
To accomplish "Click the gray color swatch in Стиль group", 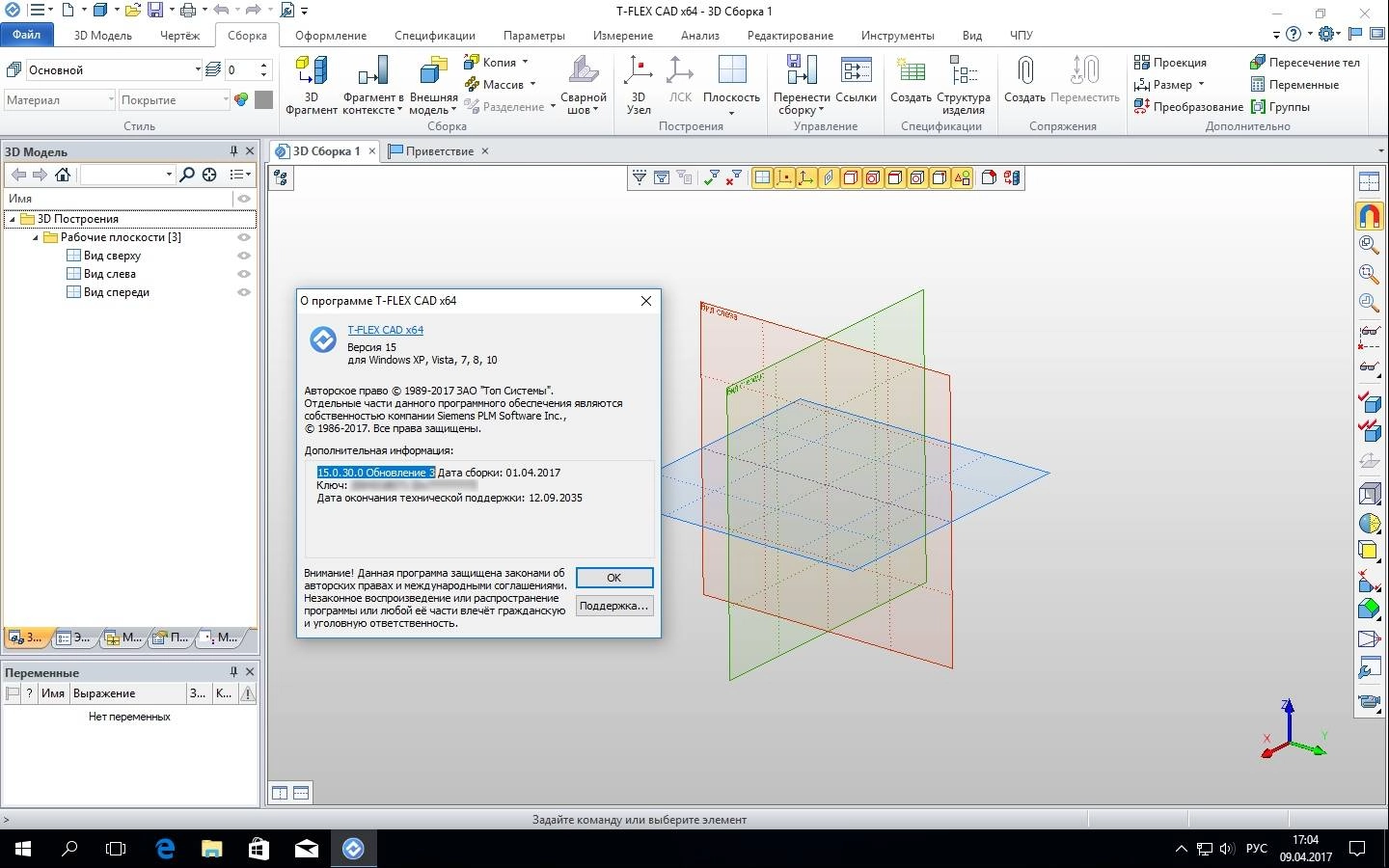I will click(263, 99).
